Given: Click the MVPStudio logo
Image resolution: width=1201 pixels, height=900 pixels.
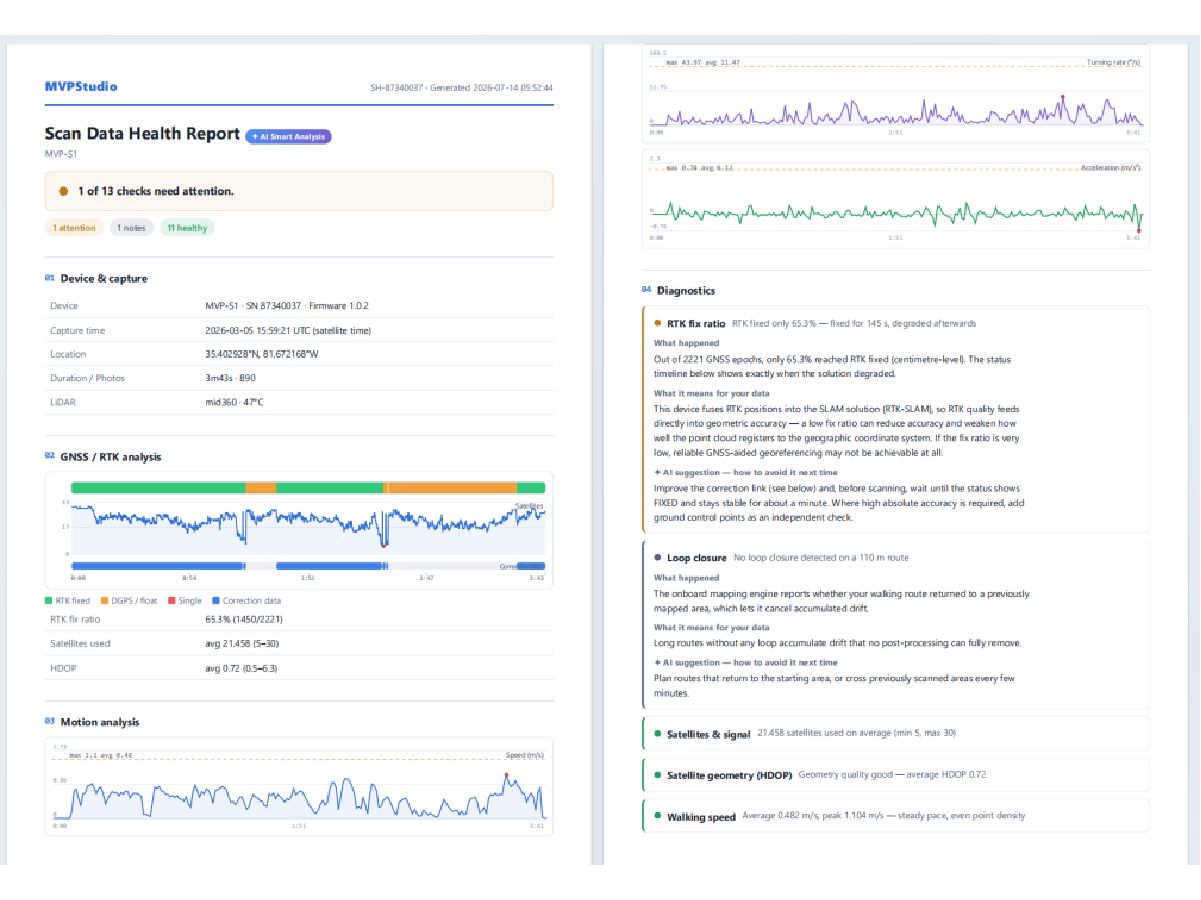Looking at the screenshot, I should 81,86.
